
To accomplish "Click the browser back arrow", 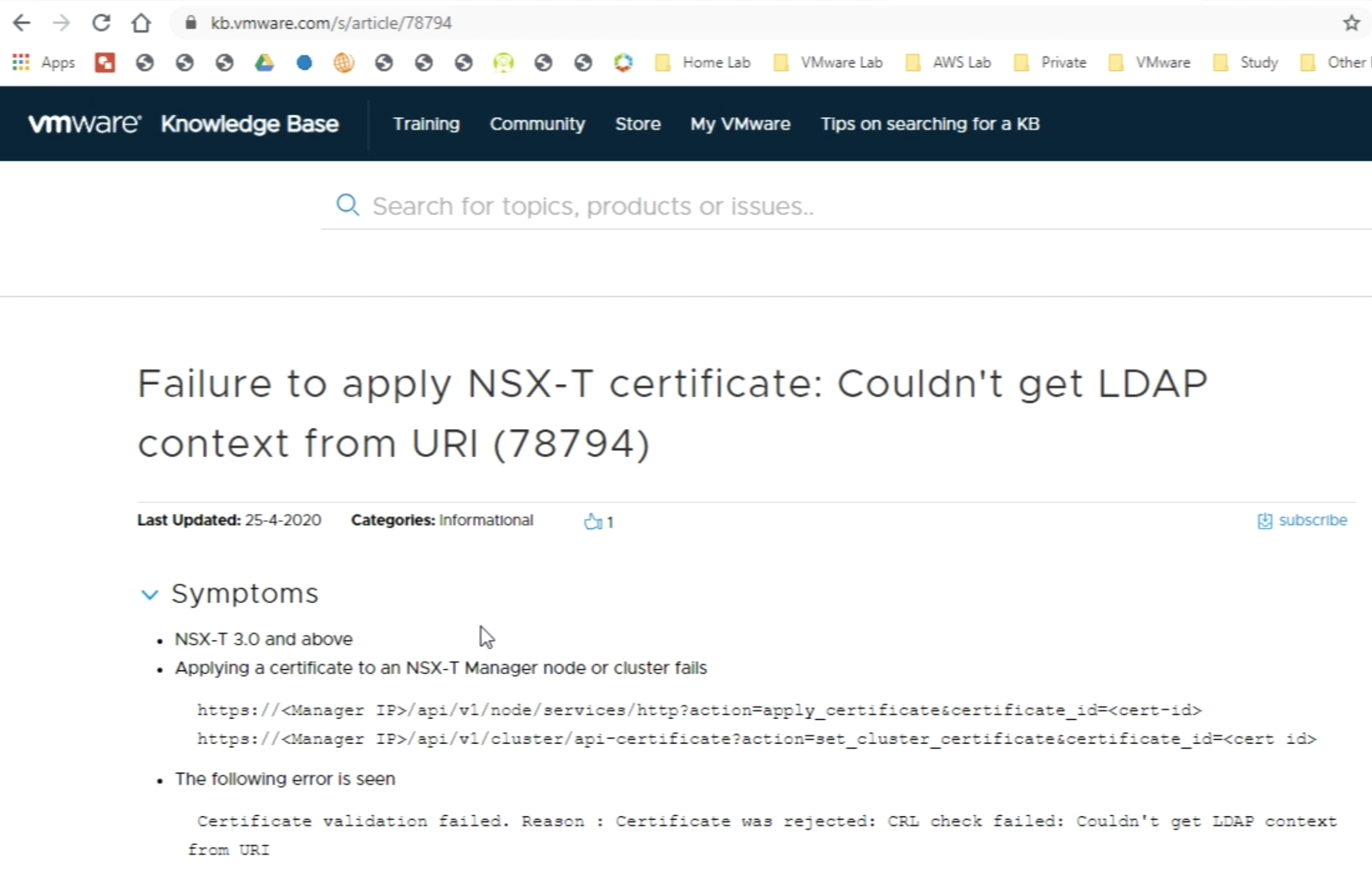I will click(22, 23).
